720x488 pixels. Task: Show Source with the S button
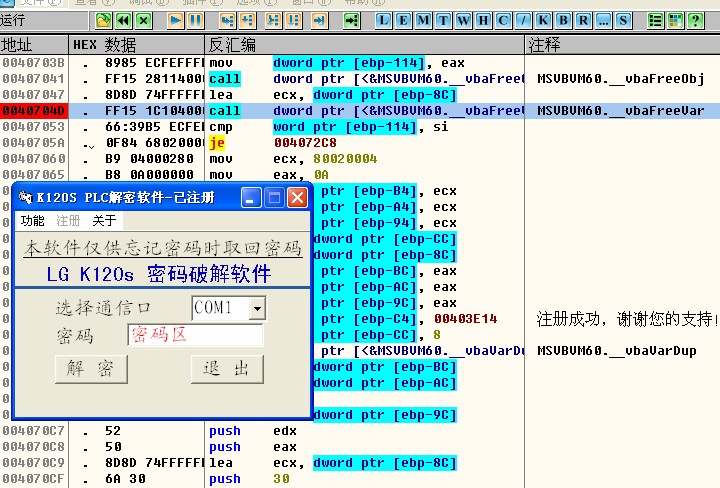coord(623,21)
